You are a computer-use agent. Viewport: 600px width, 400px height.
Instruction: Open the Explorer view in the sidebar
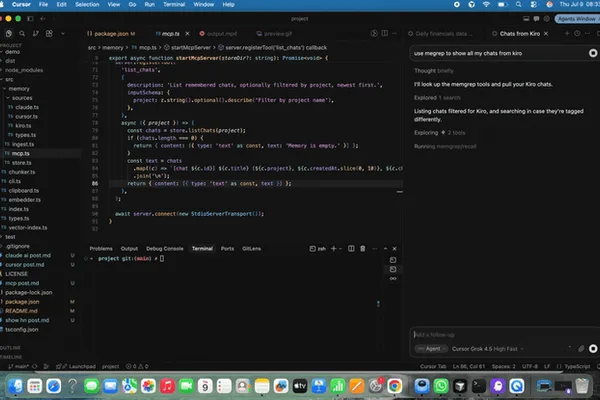coord(8,34)
